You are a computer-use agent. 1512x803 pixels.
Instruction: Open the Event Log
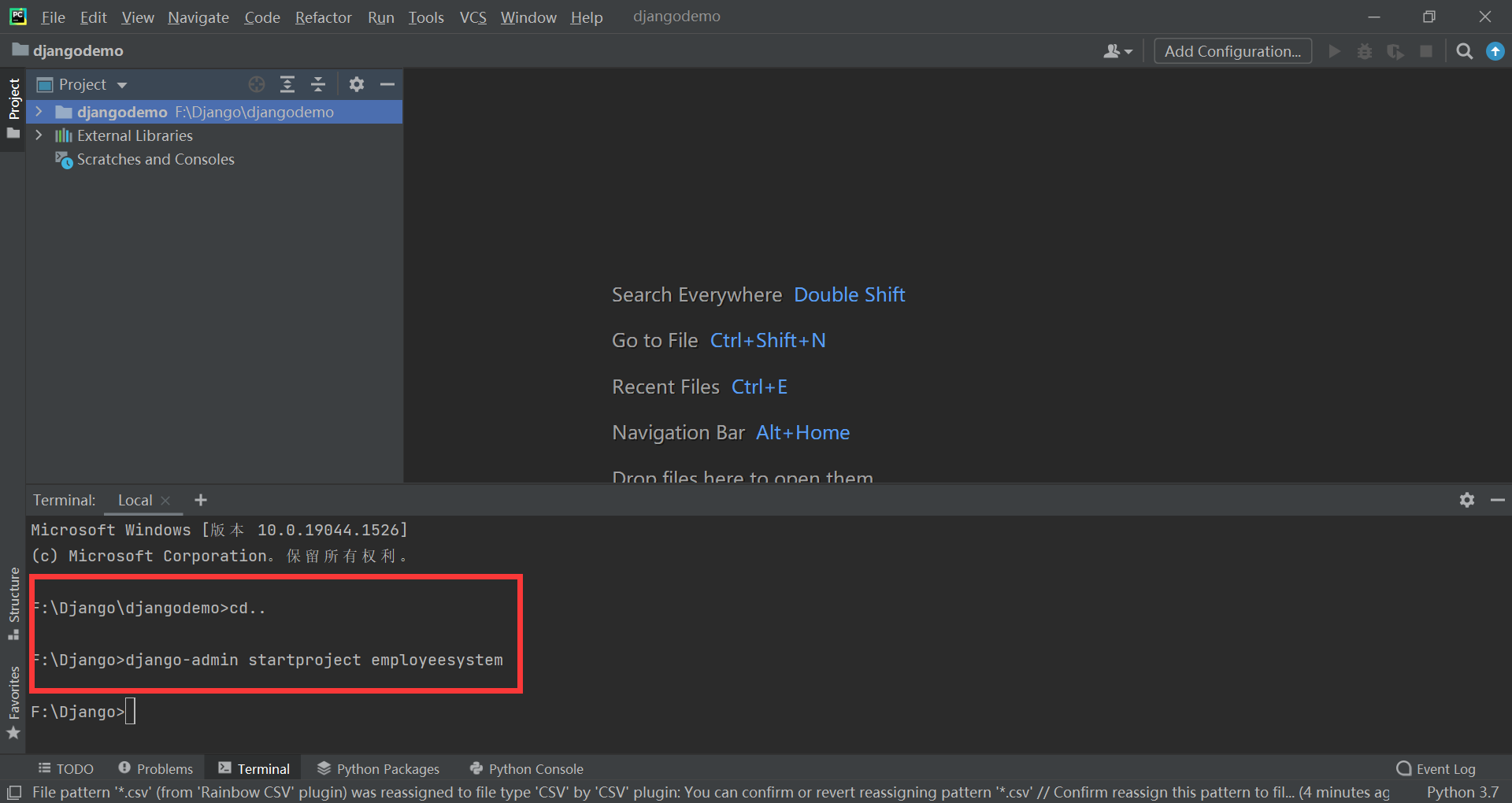click(1436, 768)
